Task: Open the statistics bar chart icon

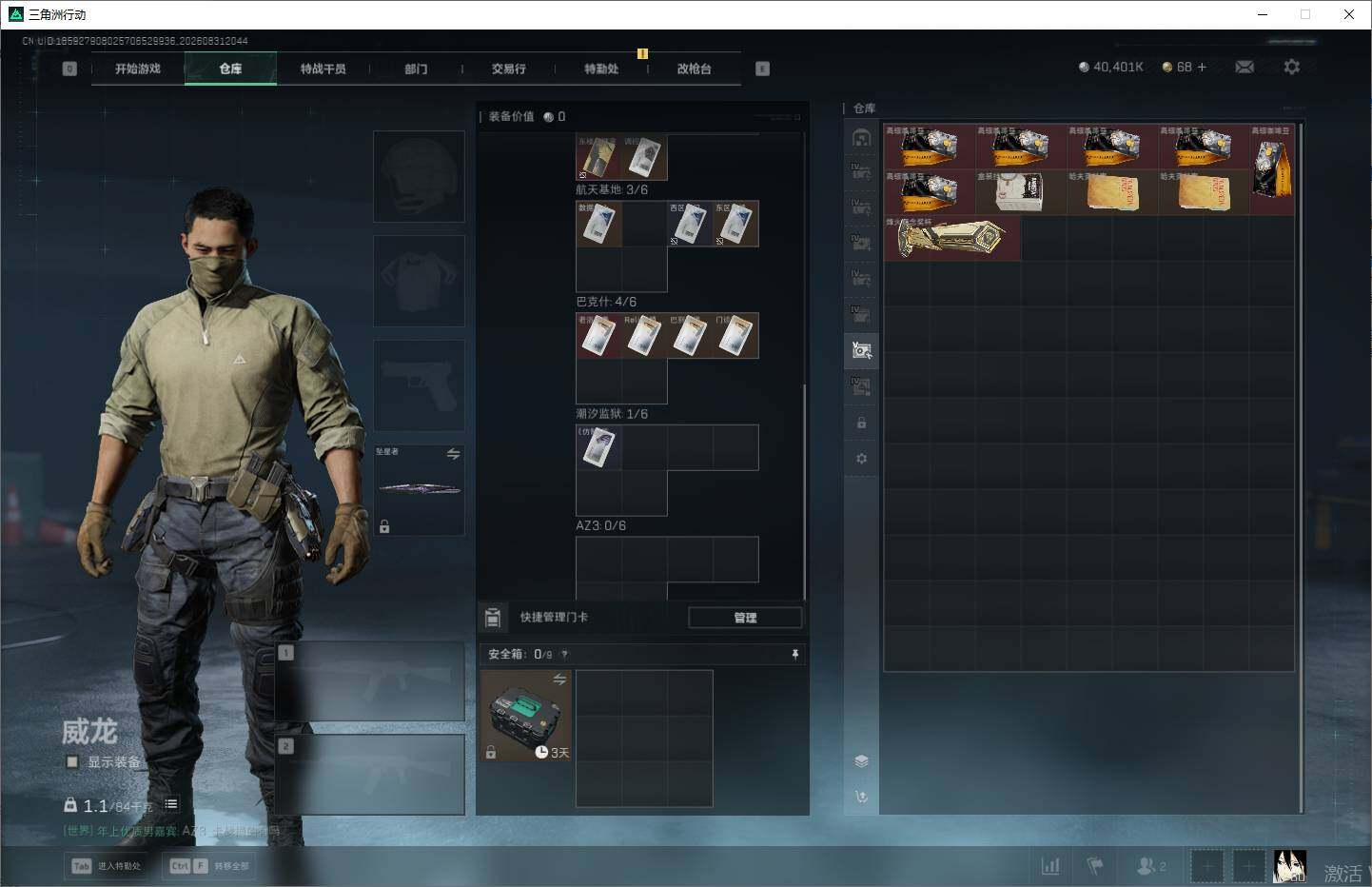Action: pos(1050,866)
